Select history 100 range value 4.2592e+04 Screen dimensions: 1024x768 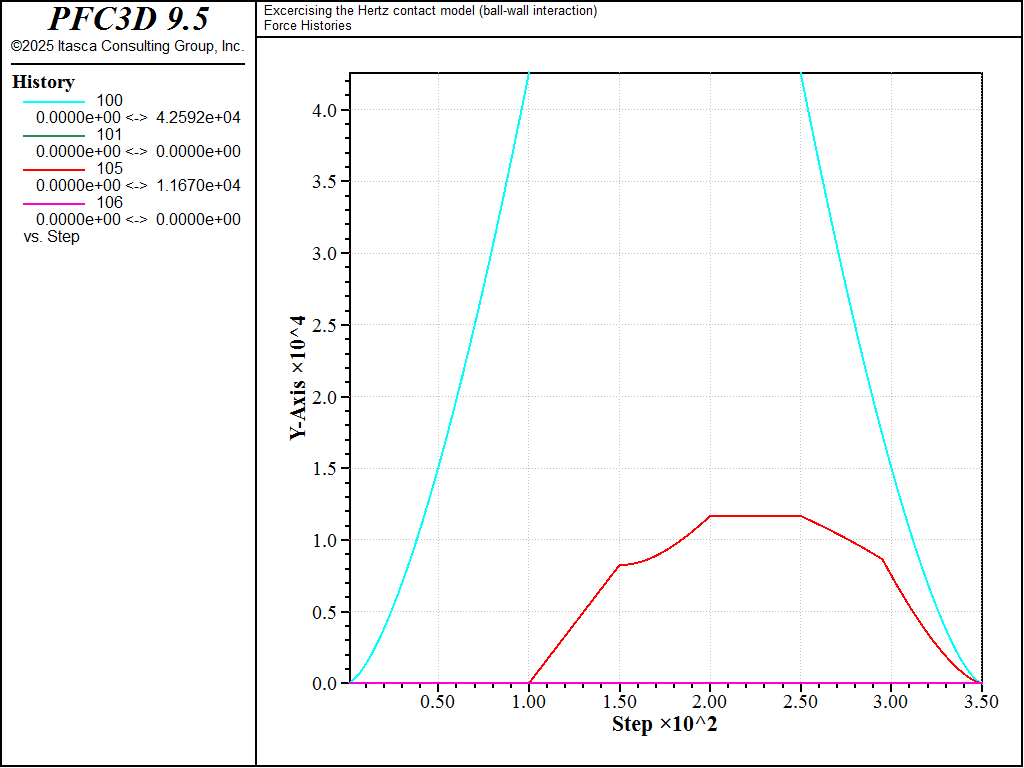pos(199,118)
